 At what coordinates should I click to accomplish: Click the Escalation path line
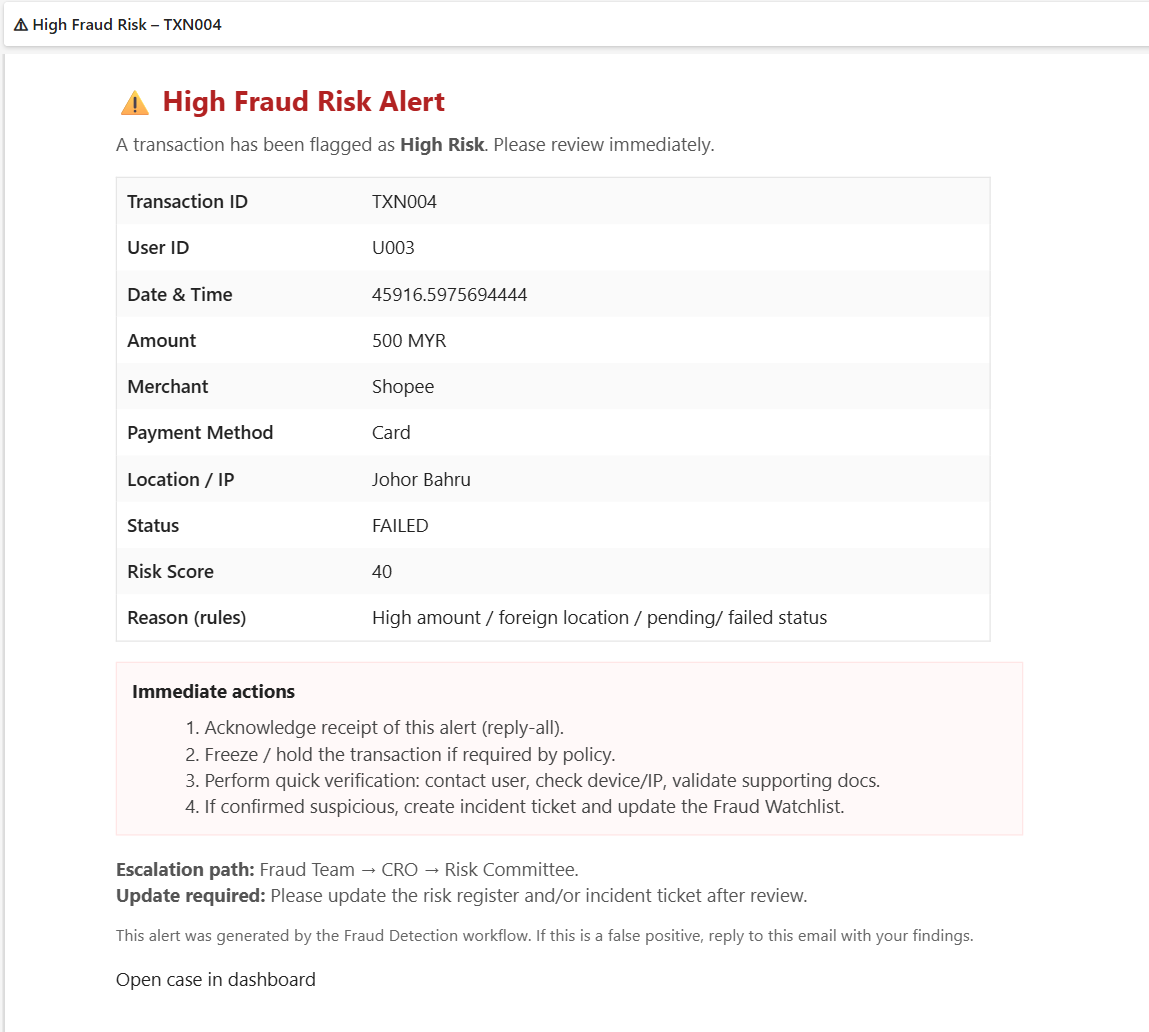click(x=347, y=870)
